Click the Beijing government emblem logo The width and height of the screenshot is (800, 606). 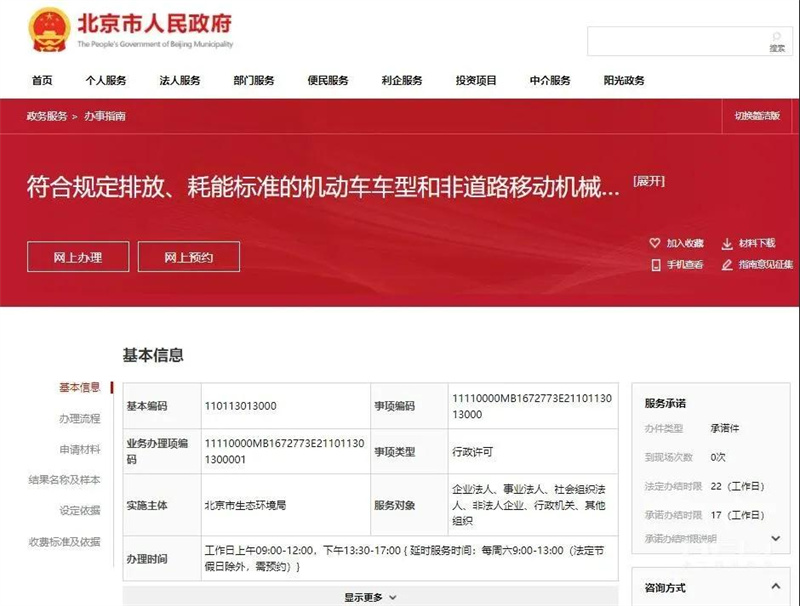point(48,28)
